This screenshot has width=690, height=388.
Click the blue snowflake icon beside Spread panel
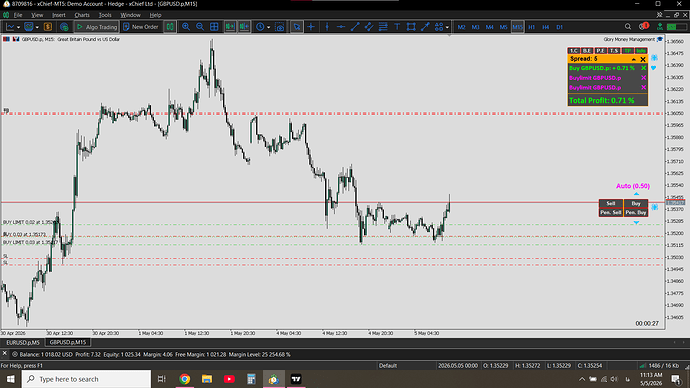(654, 58)
